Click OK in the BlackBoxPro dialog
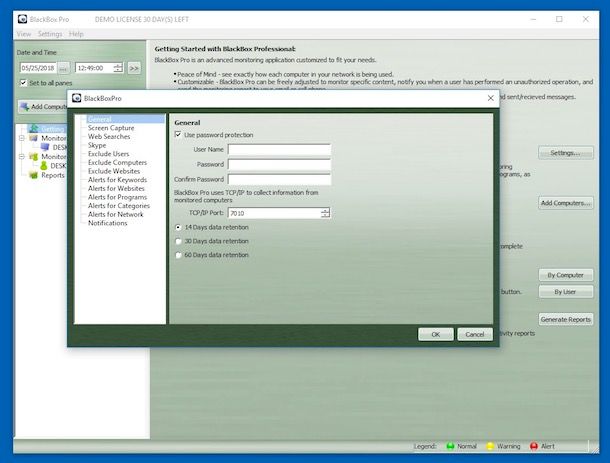Viewport: 610px width, 463px height. [x=436, y=334]
